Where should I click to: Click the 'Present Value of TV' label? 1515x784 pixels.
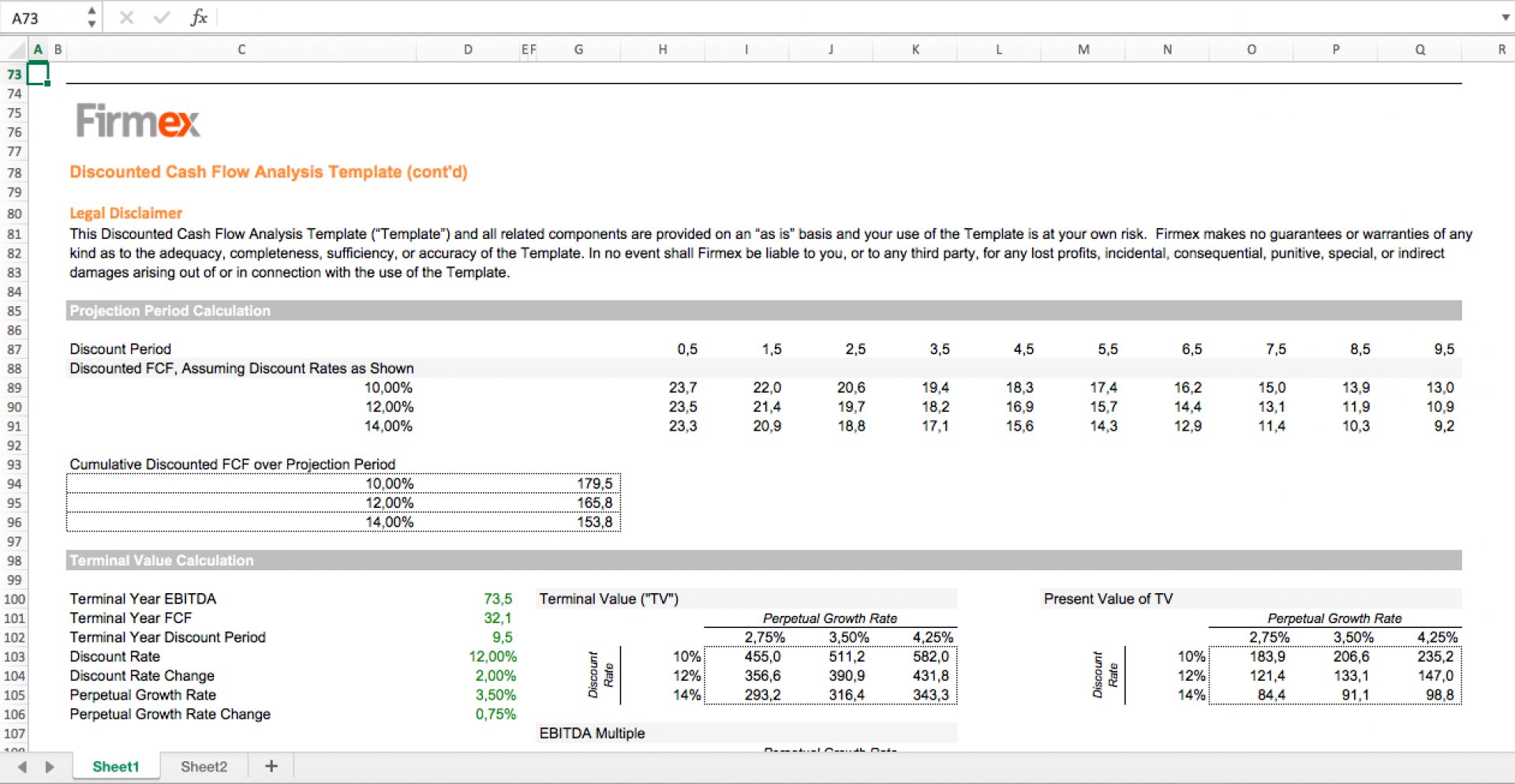point(1108,599)
